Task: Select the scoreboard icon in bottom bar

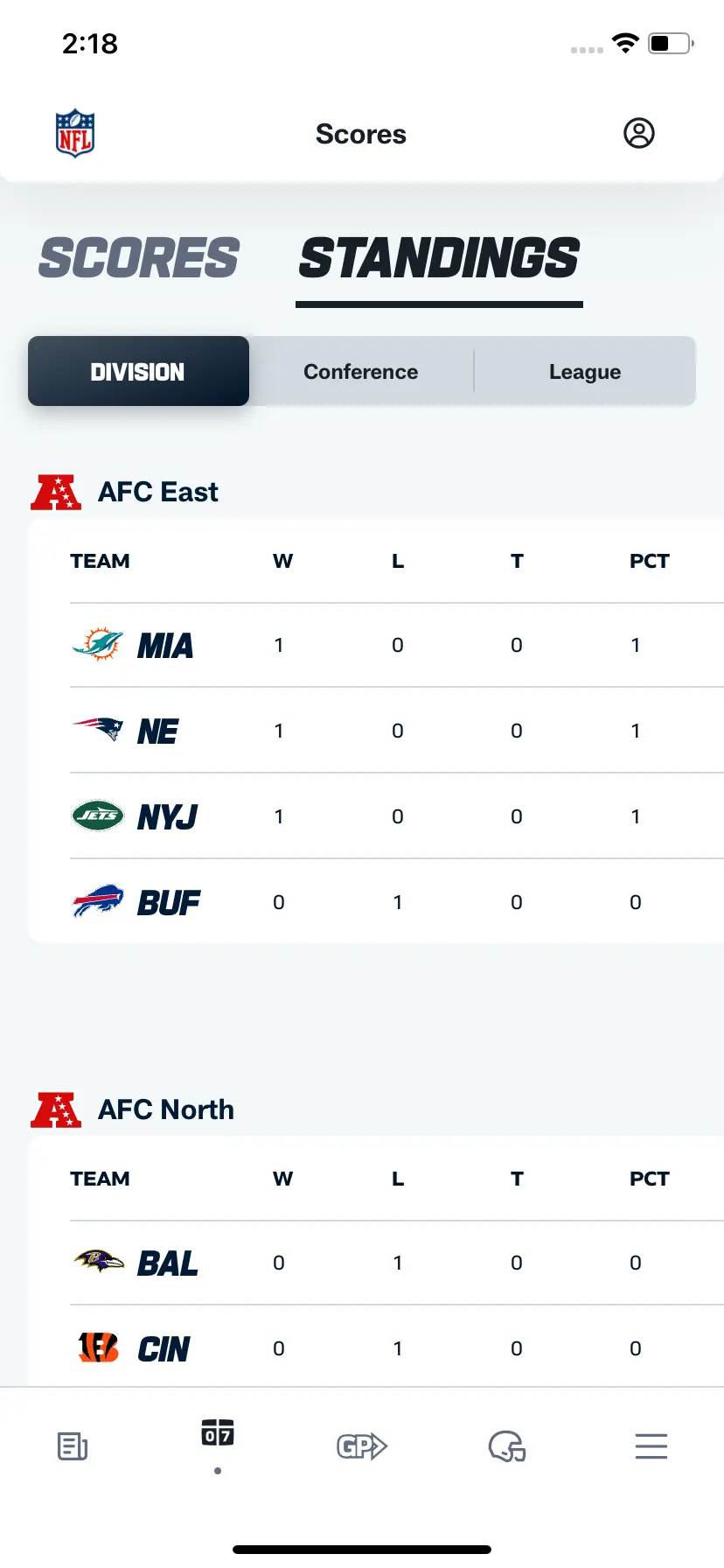Action: tap(218, 1432)
